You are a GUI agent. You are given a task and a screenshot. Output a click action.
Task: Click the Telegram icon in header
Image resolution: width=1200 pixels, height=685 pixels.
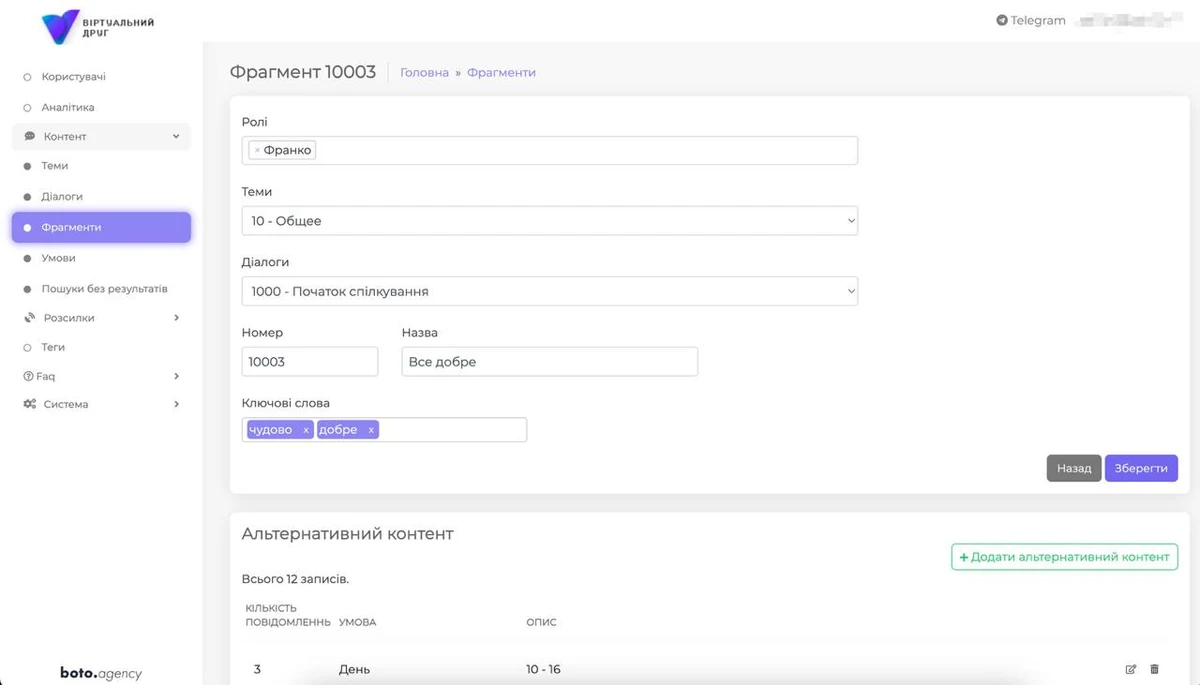click(1002, 20)
